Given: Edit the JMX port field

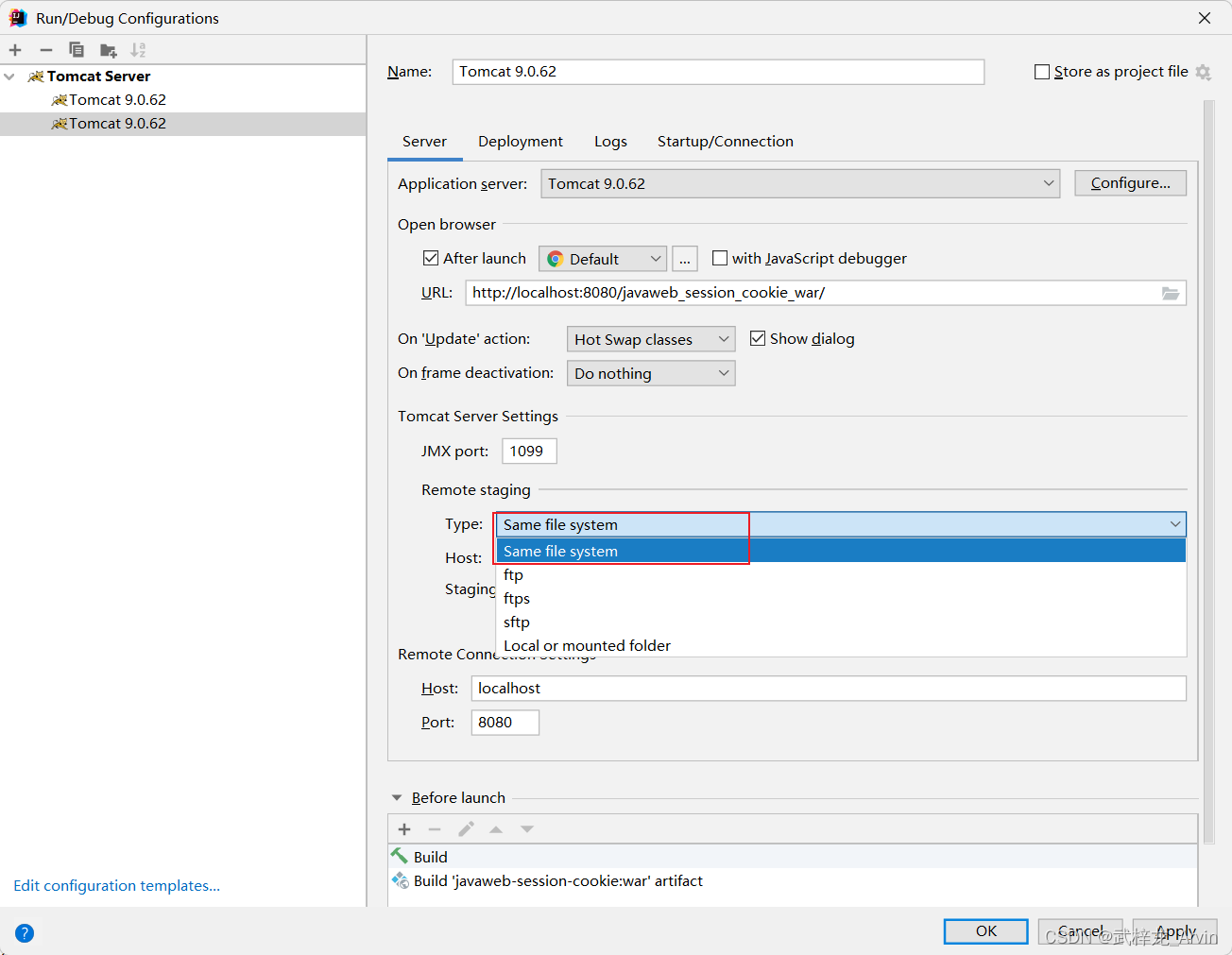Looking at the screenshot, I should point(528,451).
